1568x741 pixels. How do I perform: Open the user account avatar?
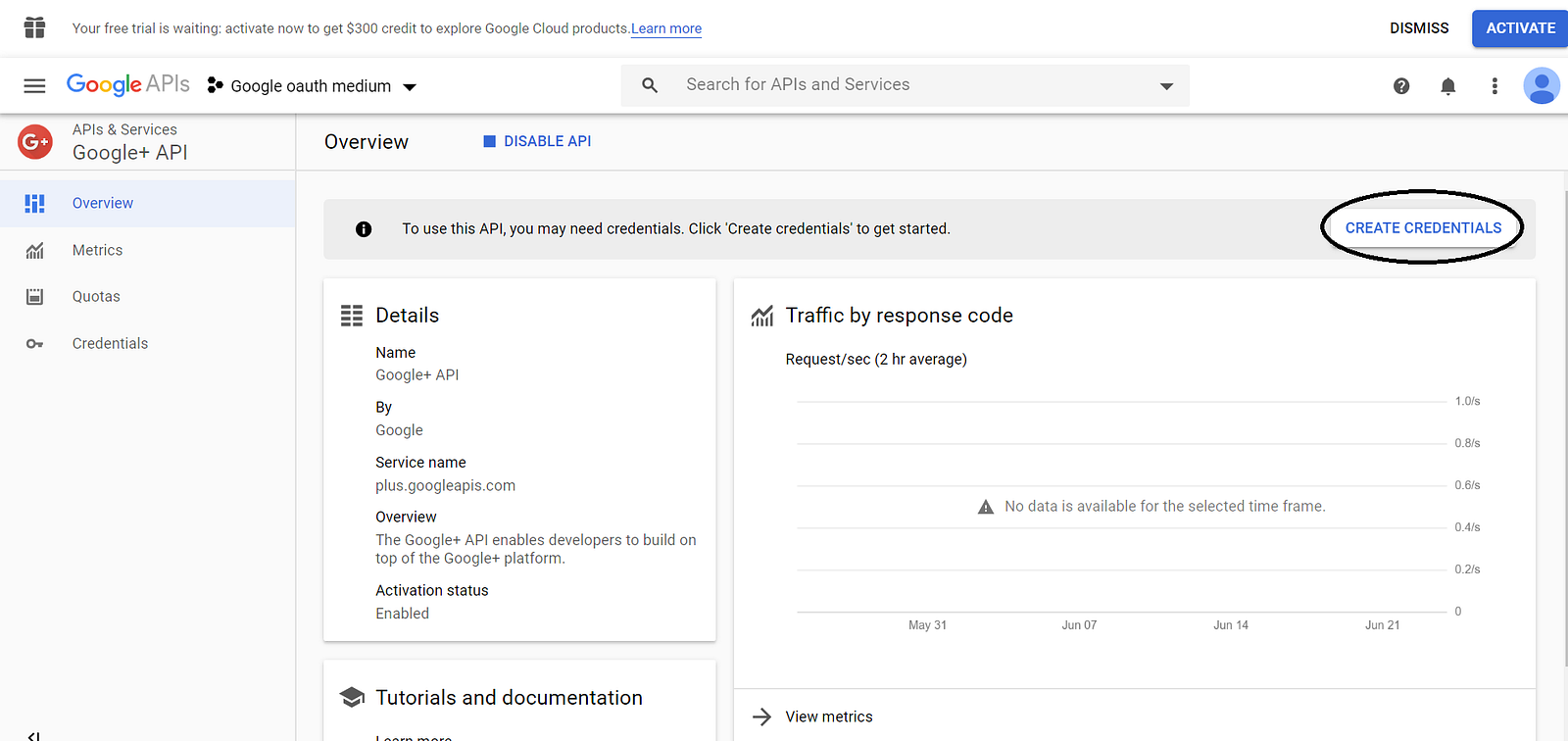tap(1542, 86)
